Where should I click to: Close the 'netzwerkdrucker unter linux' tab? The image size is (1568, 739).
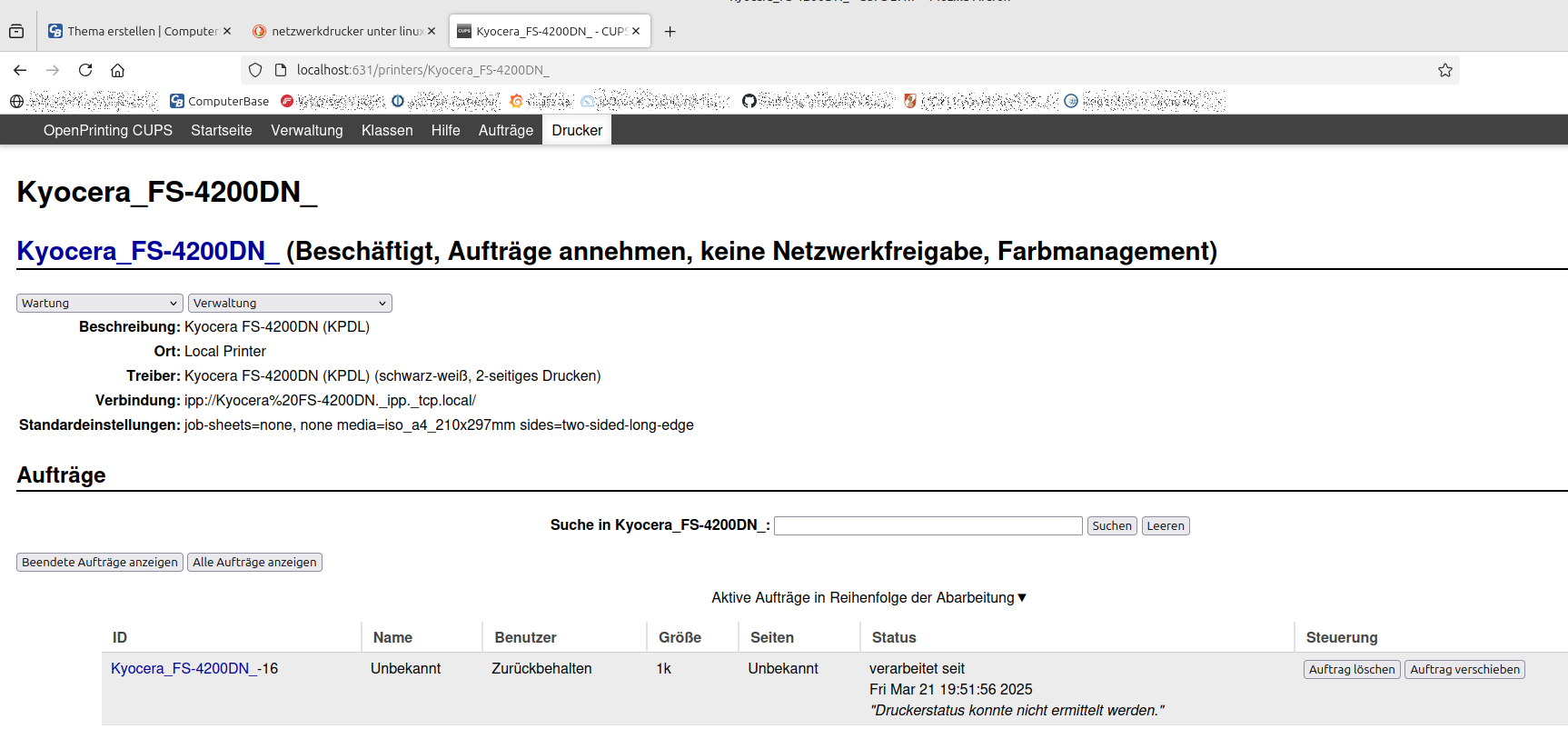(432, 31)
